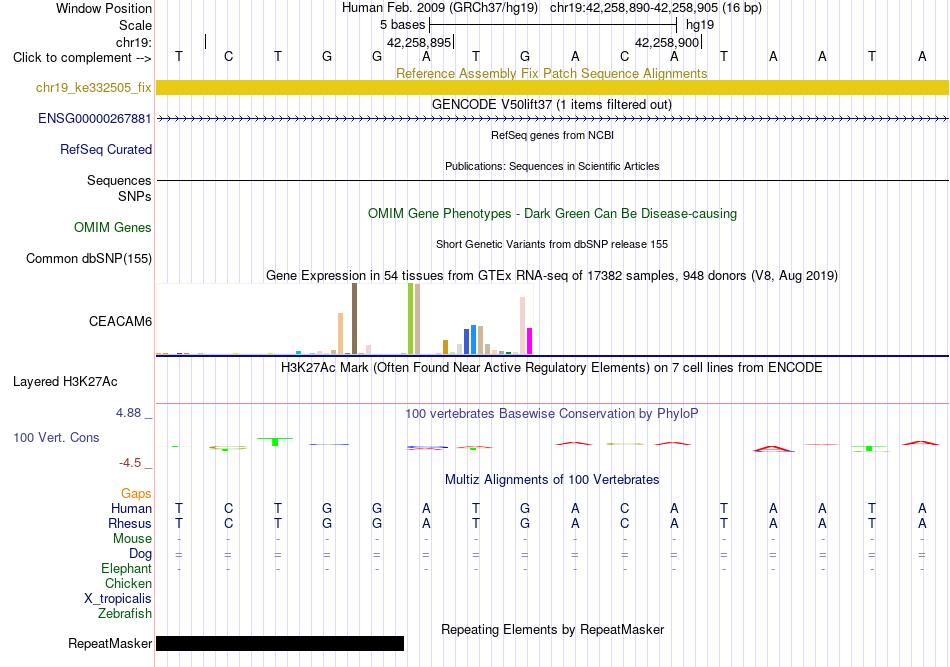
Task: Click the H3K27Ac Mark track title
Action: (552, 368)
